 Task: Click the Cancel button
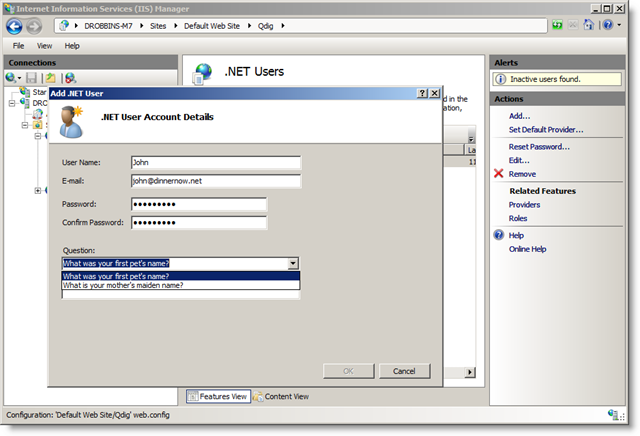pyautogui.click(x=404, y=371)
